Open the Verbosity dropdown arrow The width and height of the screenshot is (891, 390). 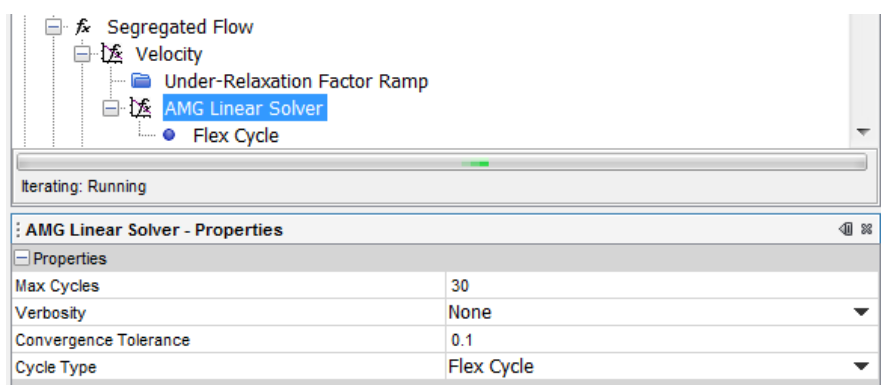861,312
